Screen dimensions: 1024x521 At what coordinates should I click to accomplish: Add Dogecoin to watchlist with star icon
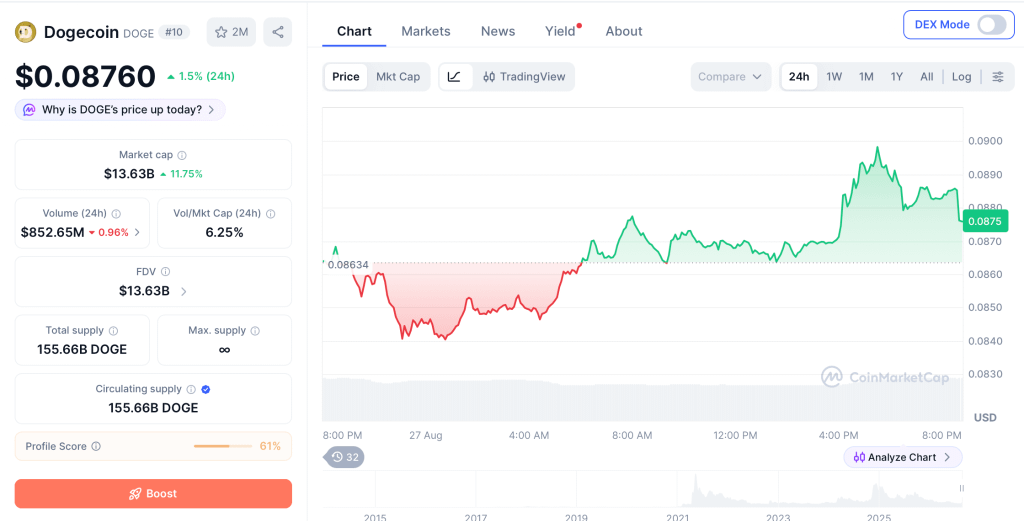coord(231,32)
